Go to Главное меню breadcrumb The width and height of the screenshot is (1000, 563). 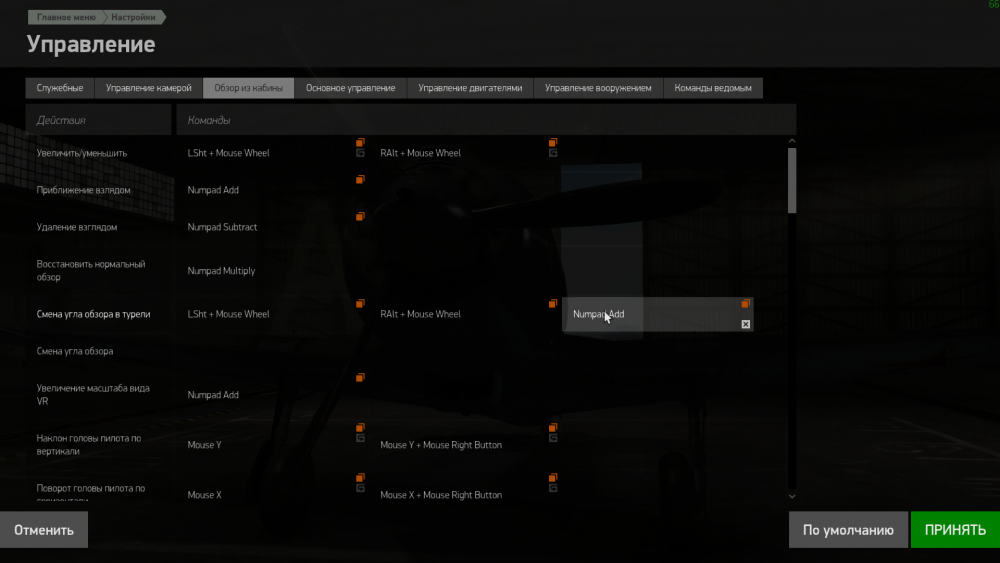pos(66,17)
